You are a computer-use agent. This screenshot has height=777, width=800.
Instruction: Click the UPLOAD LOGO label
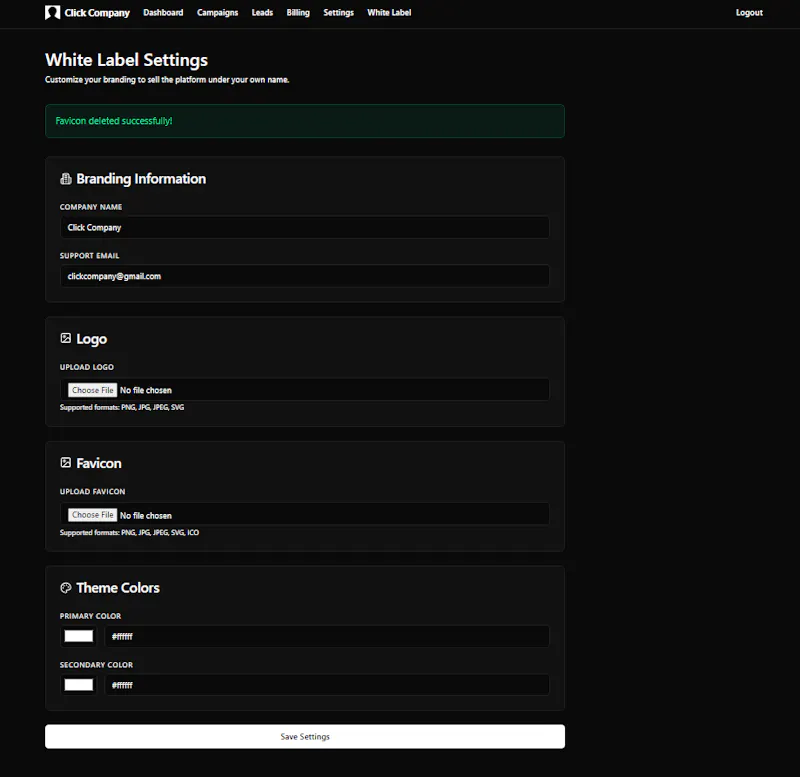click(87, 367)
